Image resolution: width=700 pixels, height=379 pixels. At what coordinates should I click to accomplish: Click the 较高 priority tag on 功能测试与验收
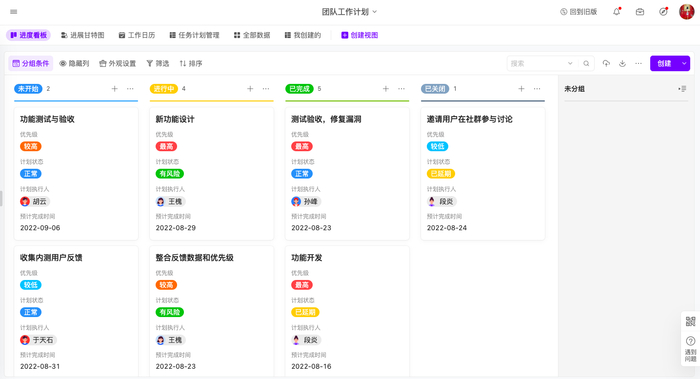click(30, 146)
